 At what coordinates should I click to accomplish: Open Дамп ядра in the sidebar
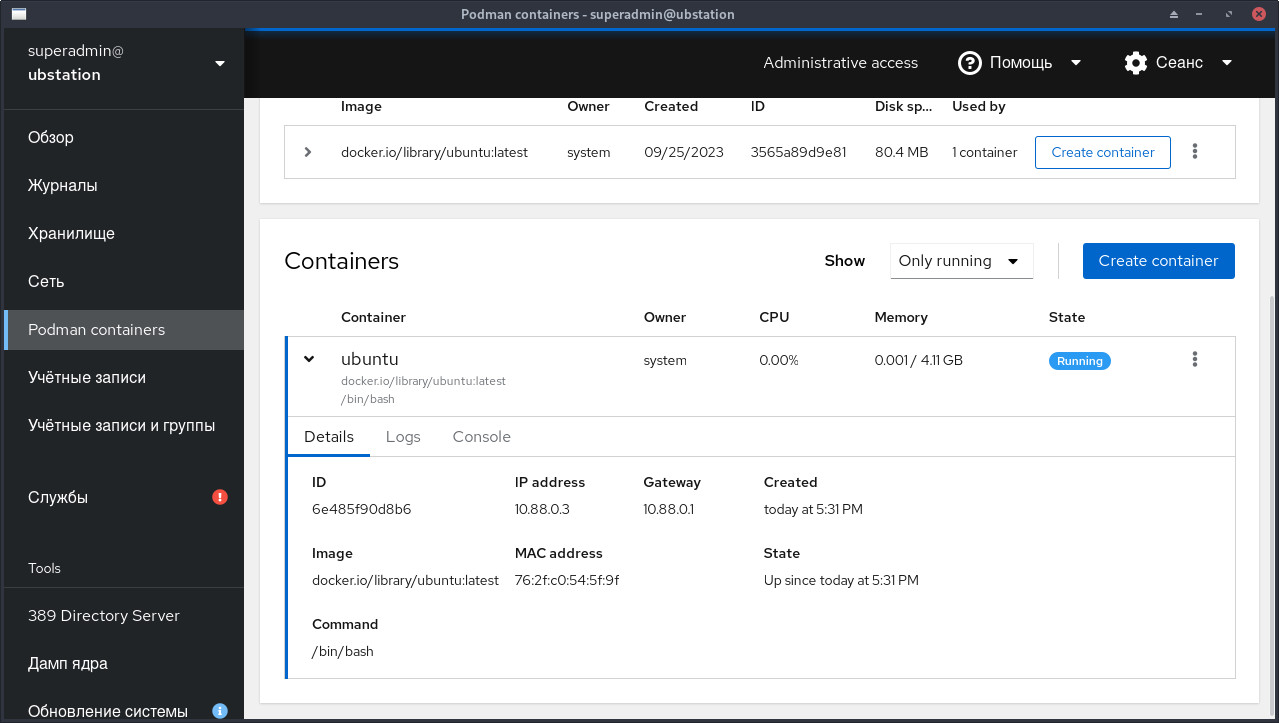(x=124, y=663)
